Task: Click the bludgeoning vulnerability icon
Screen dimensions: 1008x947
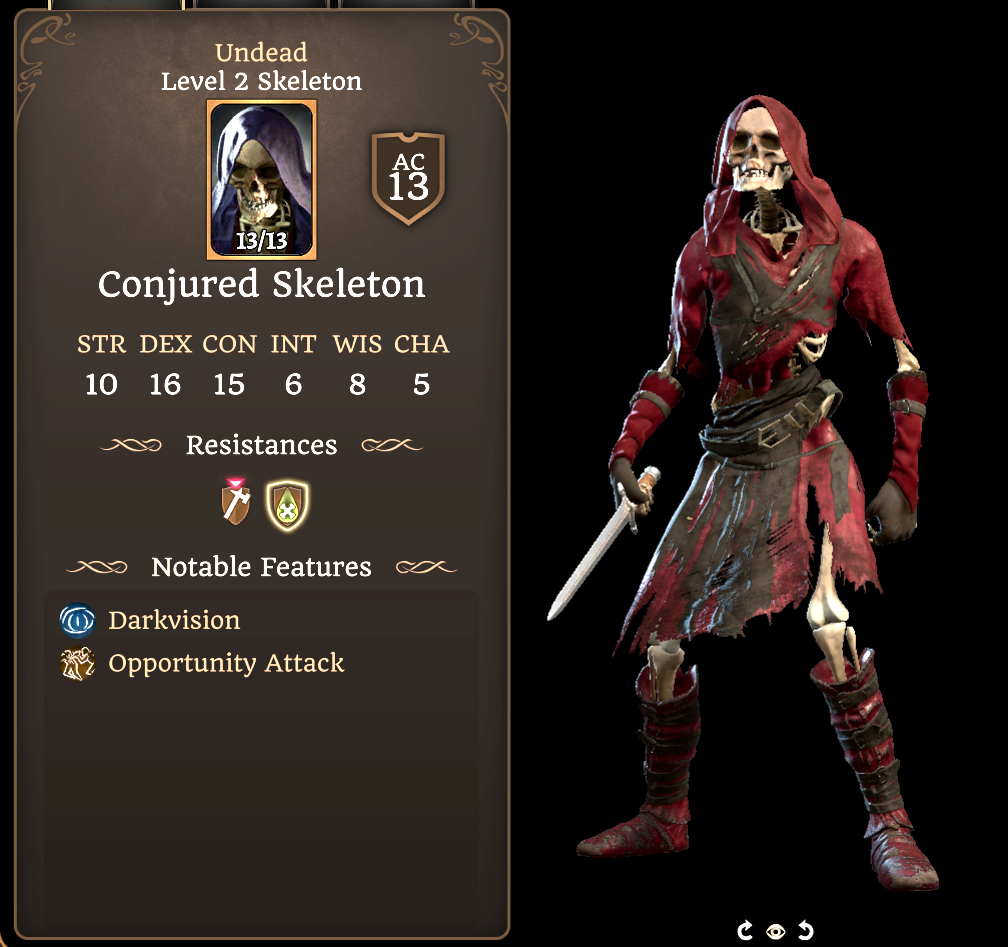Action: pos(236,502)
